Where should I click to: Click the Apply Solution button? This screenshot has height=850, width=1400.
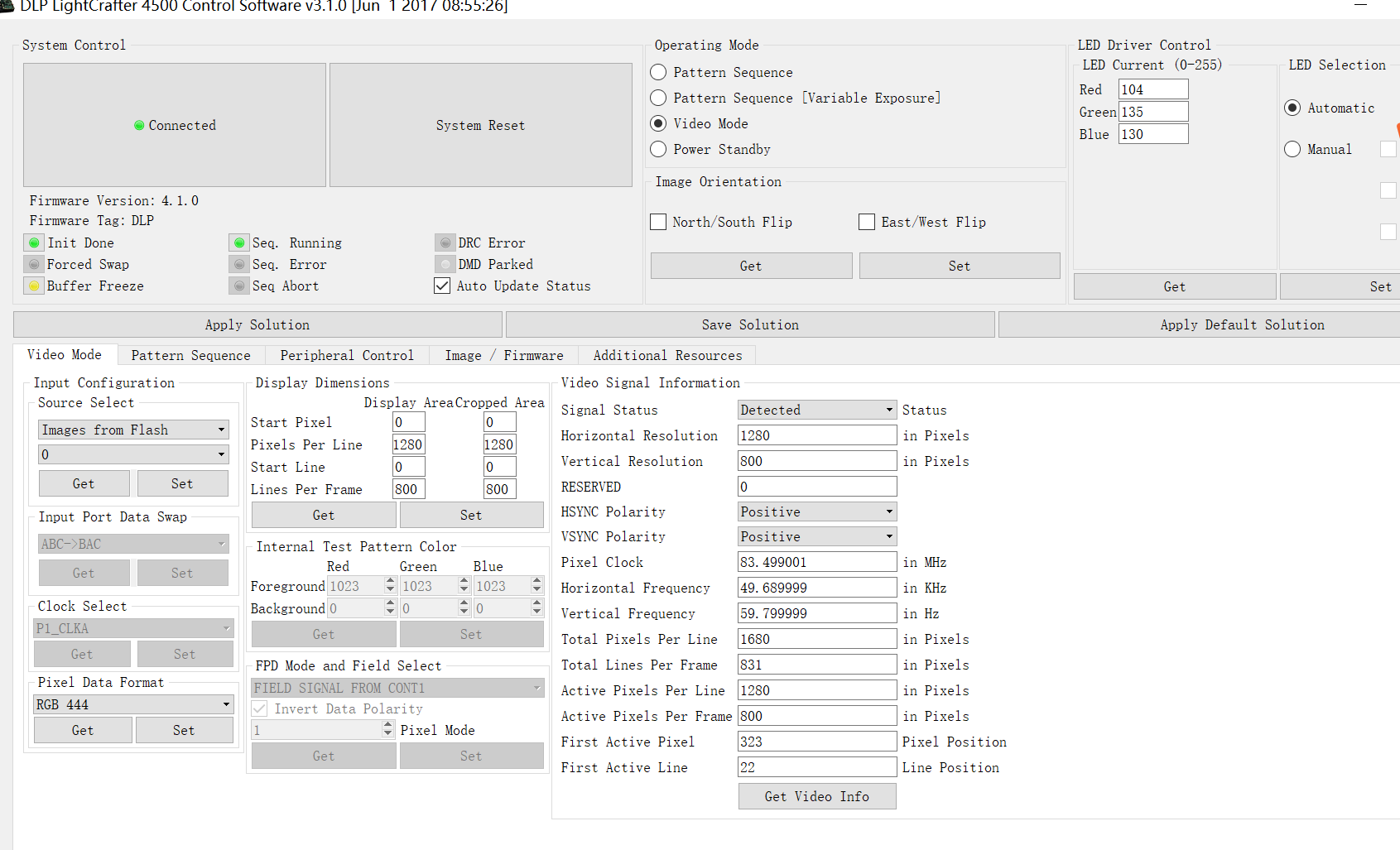(x=257, y=324)
